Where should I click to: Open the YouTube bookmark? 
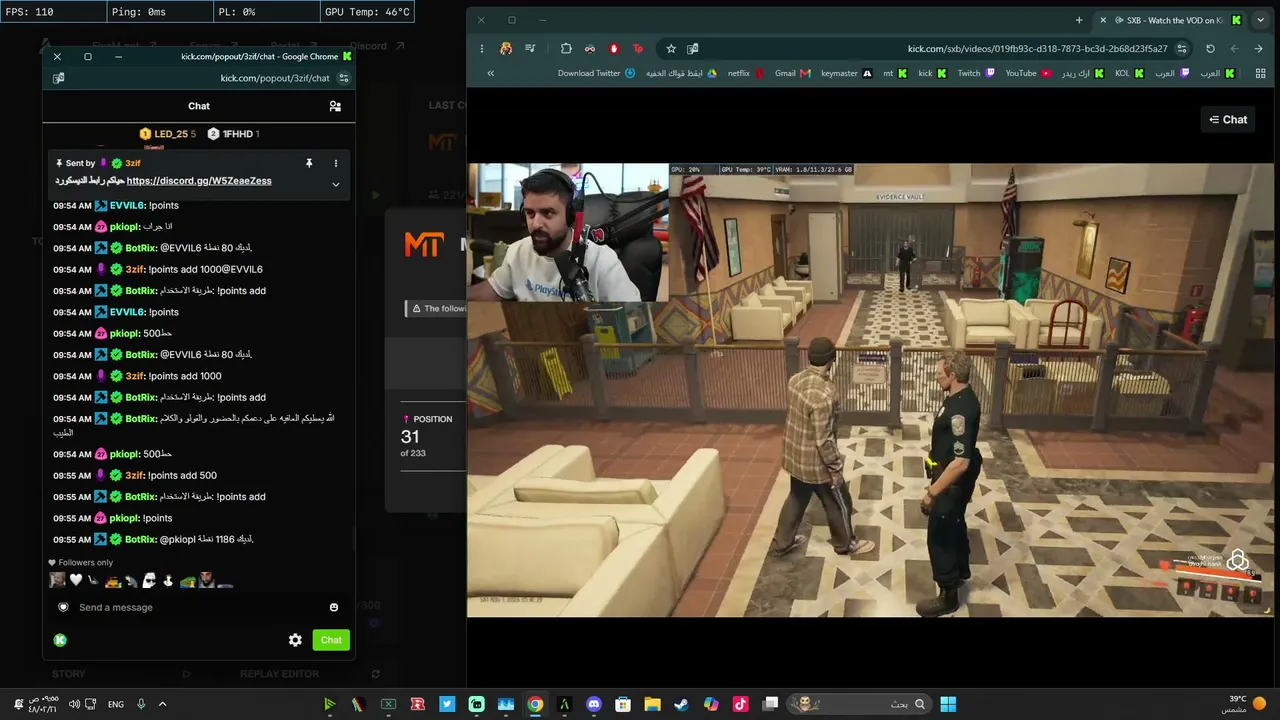click(x=1028, y=73)
